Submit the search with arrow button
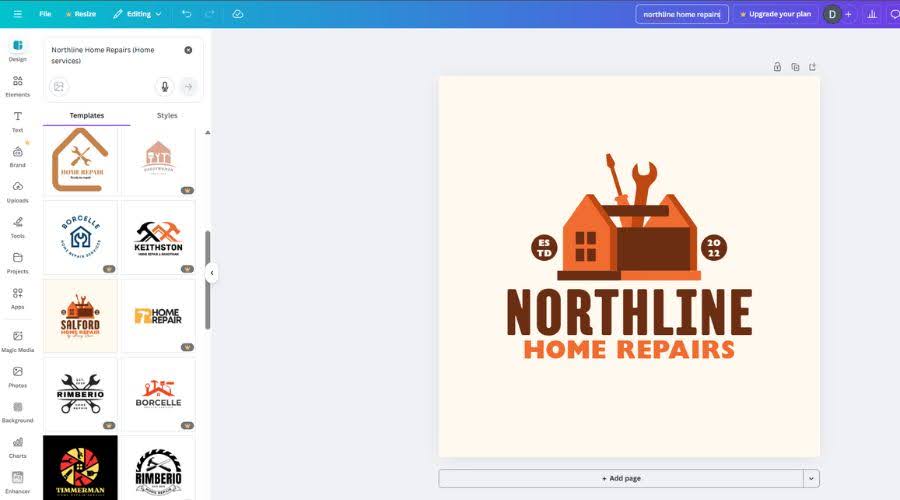This screenshot has width=900, height=500. click(188, 87)
